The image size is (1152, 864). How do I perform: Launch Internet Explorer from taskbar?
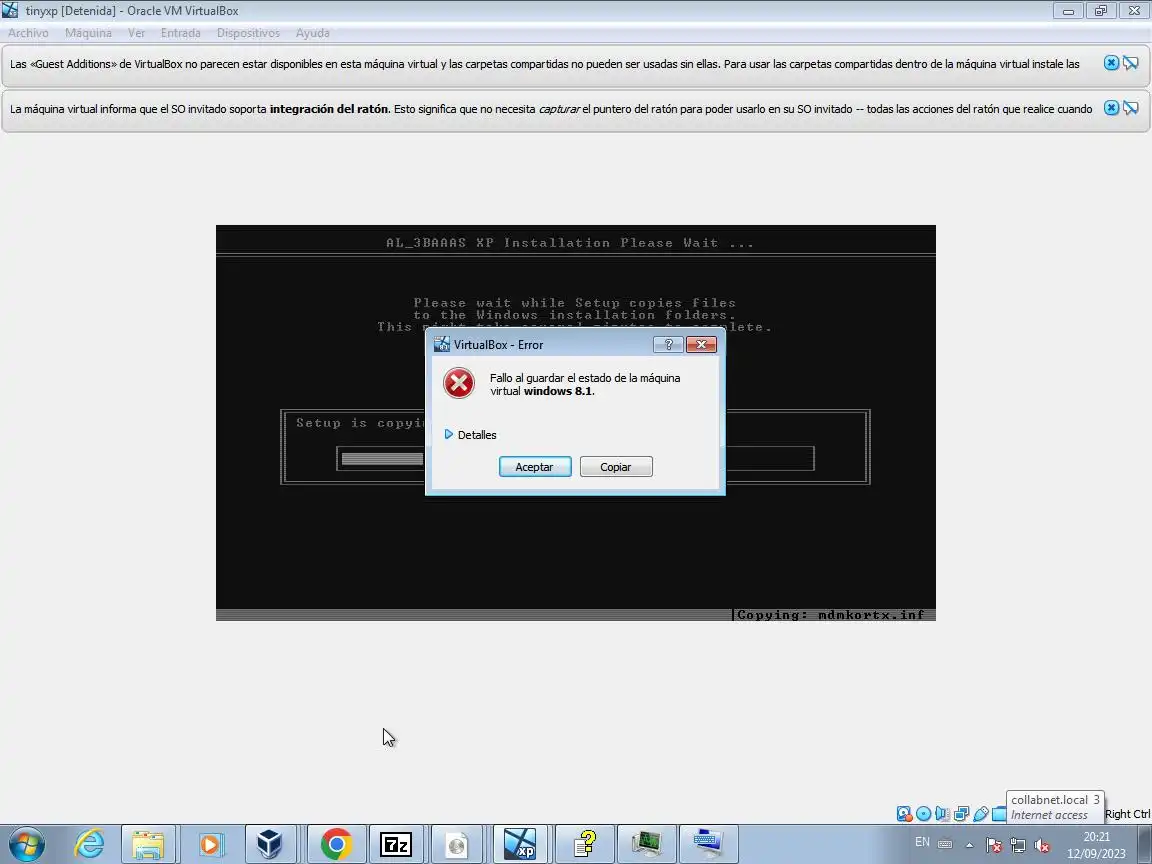pos(90,843)
